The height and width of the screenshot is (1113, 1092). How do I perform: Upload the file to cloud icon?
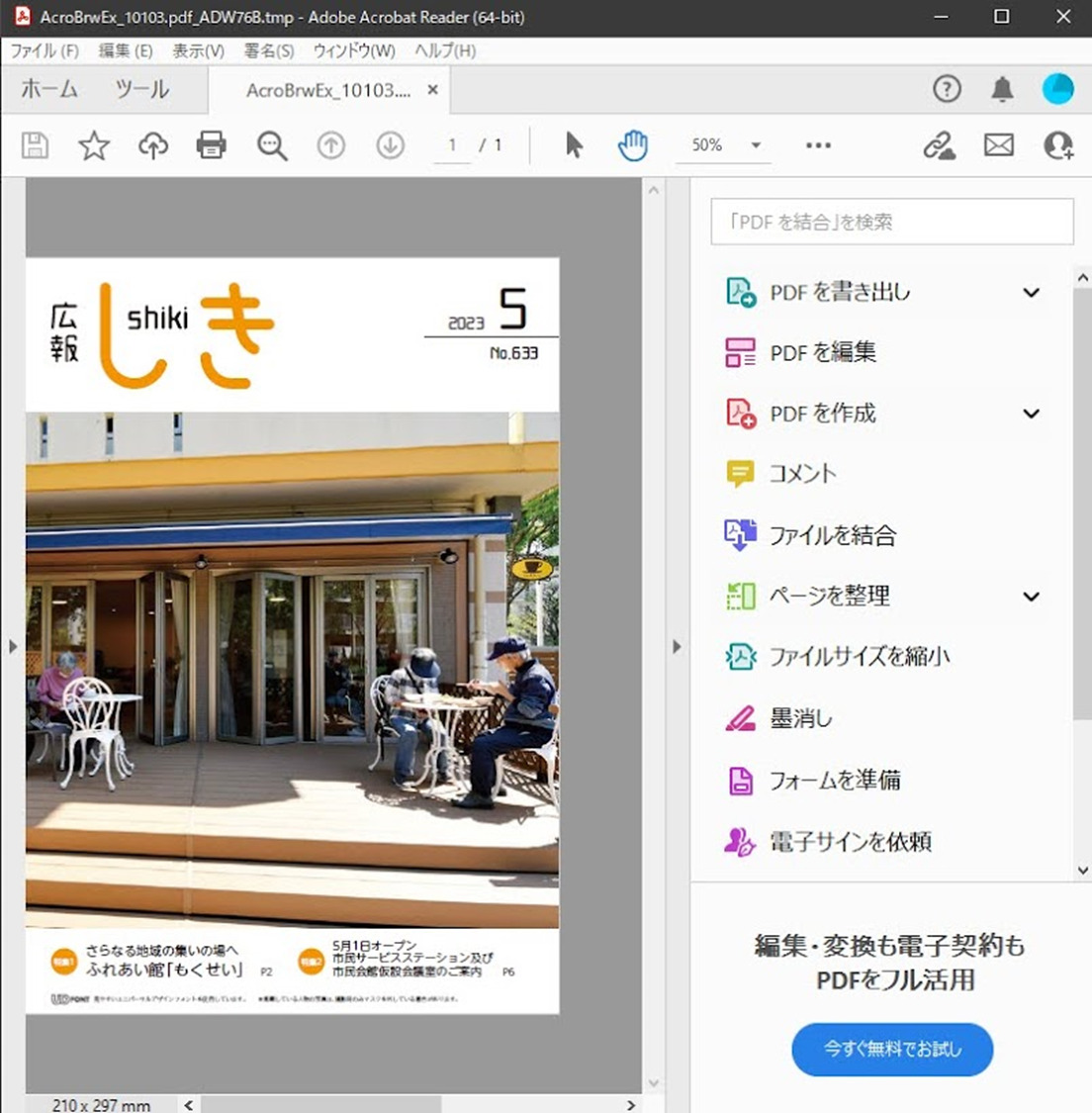click(x=152, y=145)
